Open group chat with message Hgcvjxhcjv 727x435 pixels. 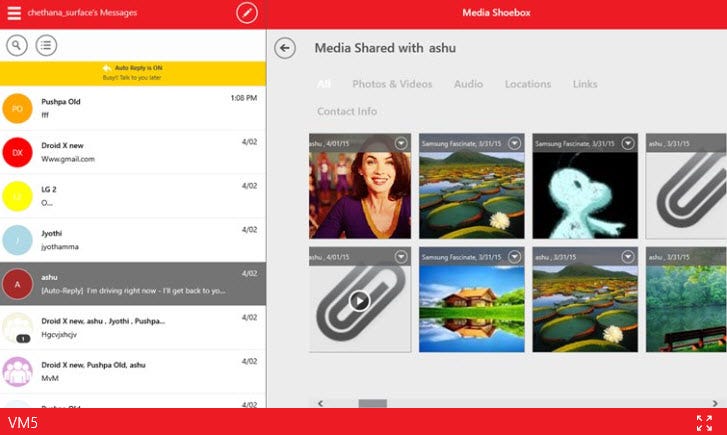[x=133, y=328]
